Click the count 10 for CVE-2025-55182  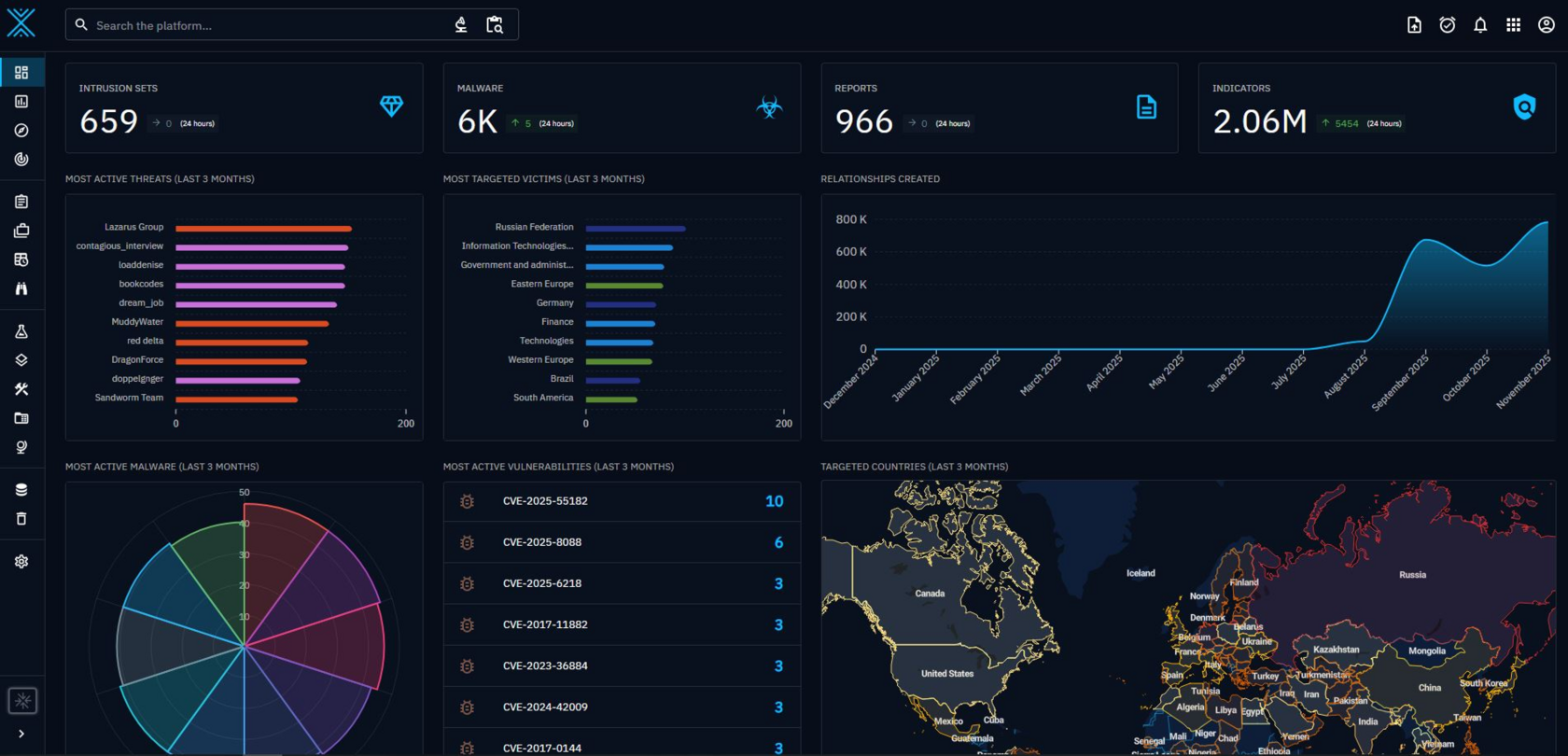click(x=774, y=501)
